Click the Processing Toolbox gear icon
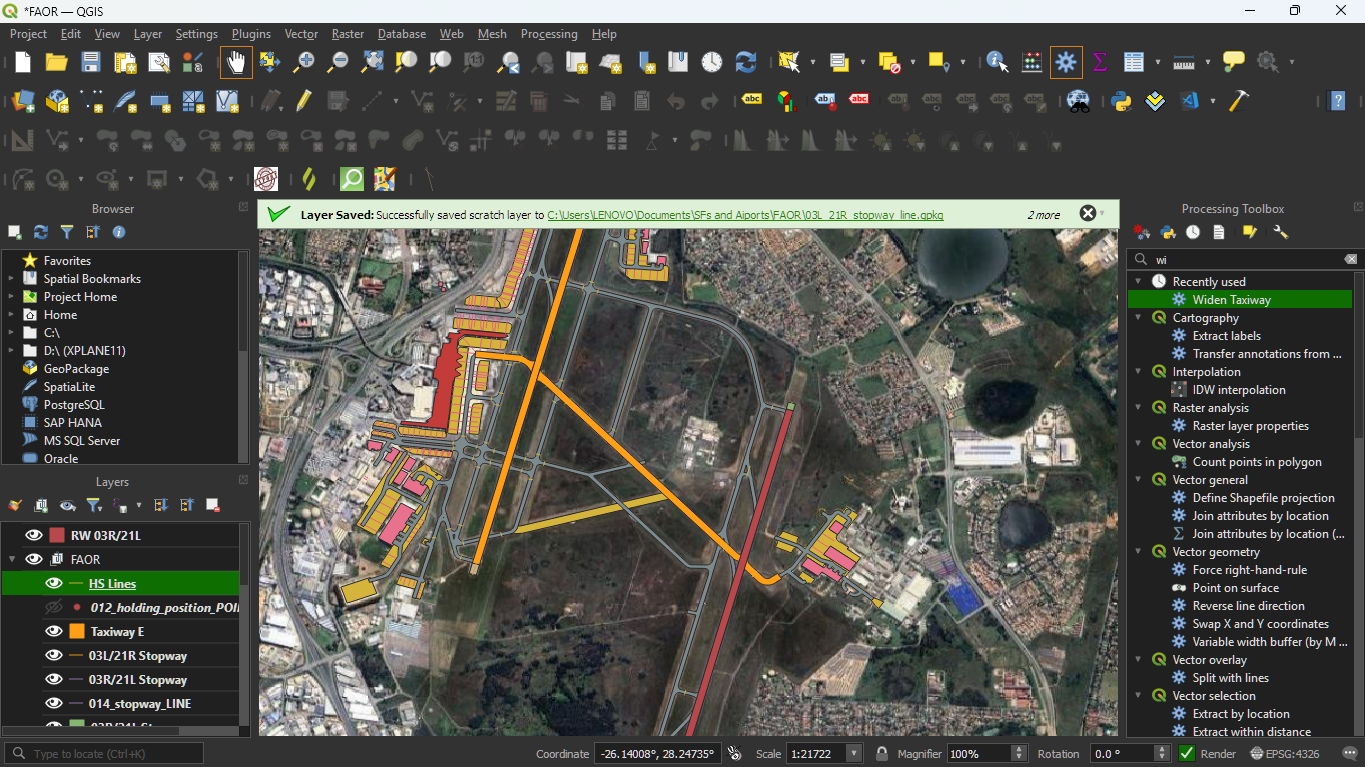 tap(1066, 62)
